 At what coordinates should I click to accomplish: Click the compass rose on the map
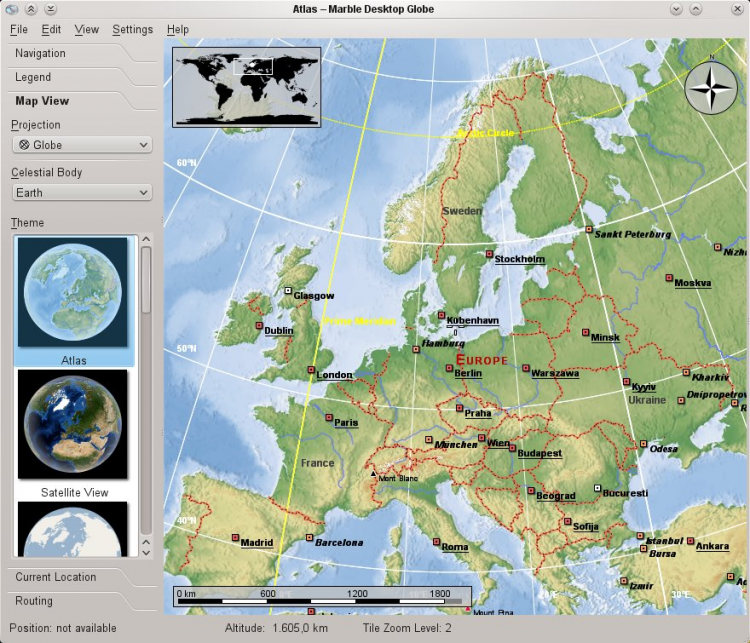[x=711, y=88]
